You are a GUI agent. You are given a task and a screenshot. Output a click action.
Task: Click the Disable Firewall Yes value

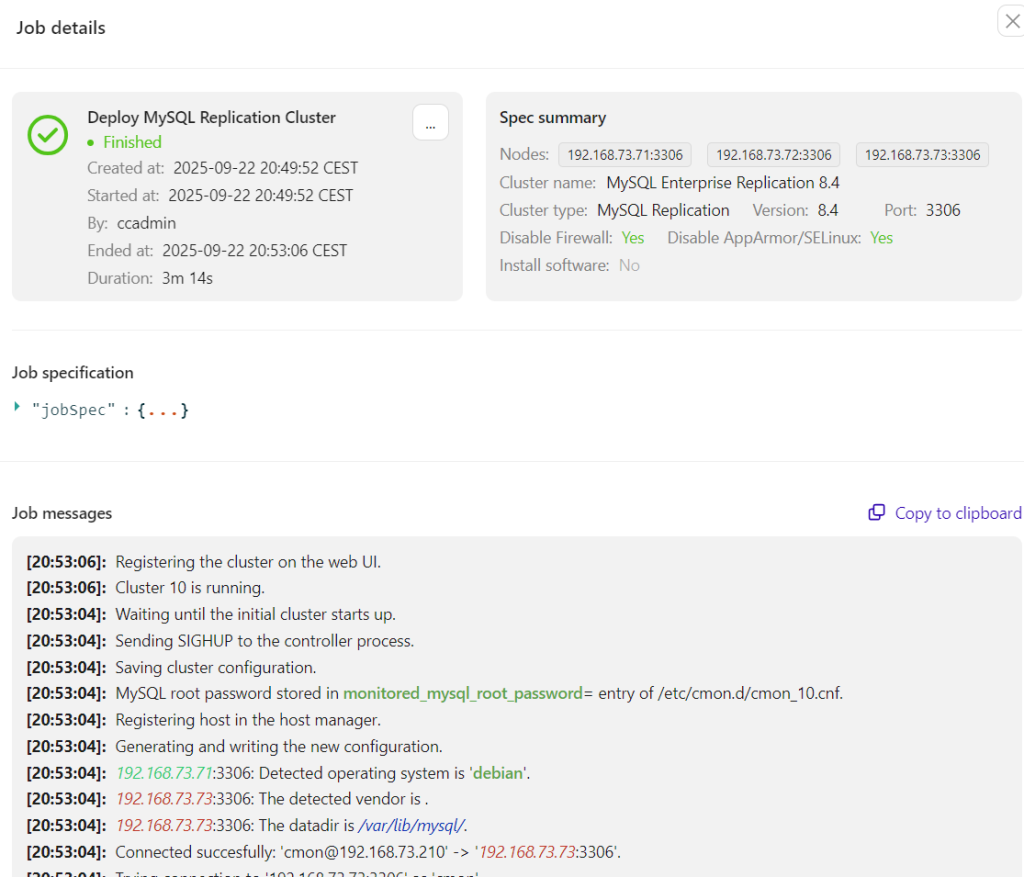(632, 238)
